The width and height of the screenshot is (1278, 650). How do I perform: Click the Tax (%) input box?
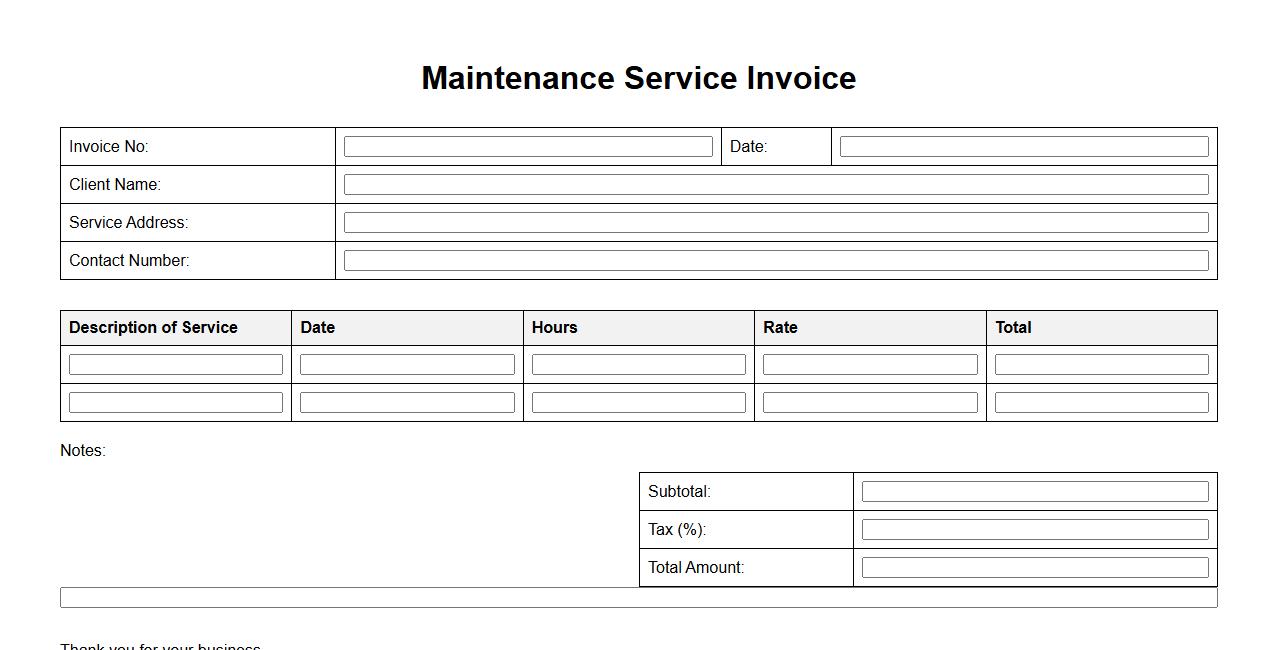tap(1035, 530)
